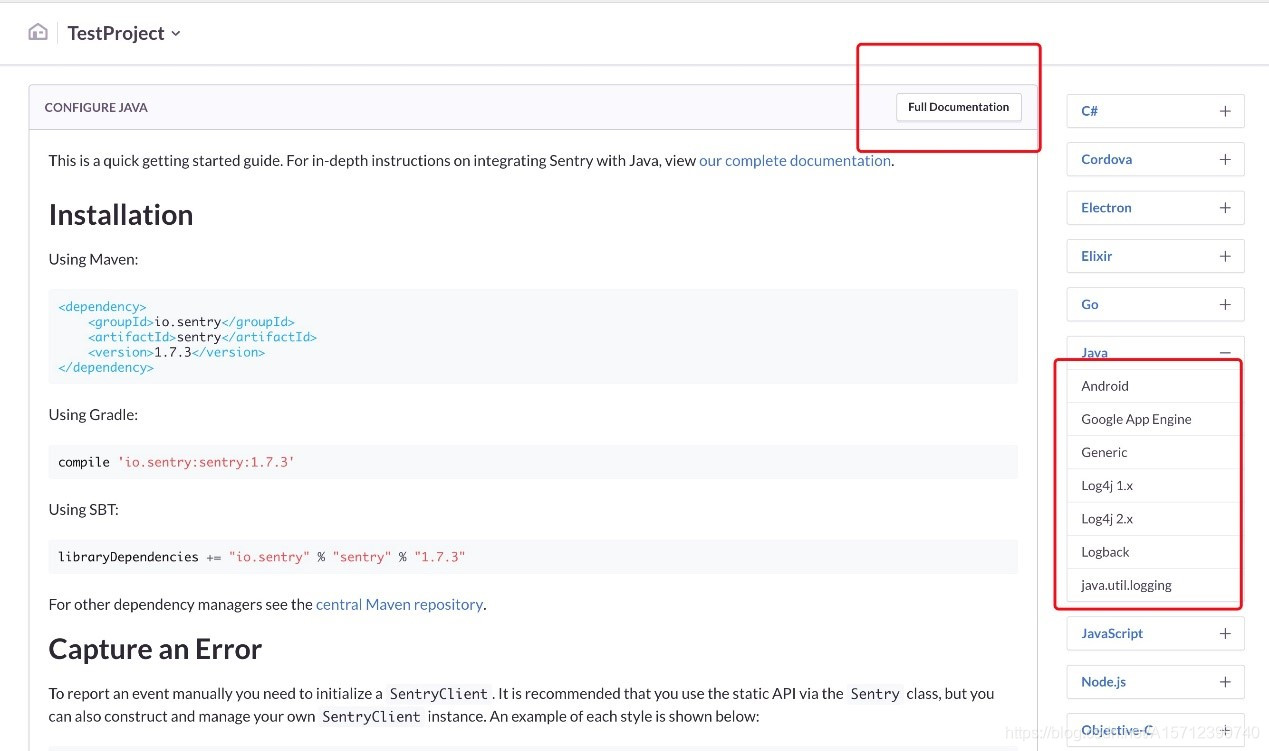Expand the C# platform section
1269x751 pixels.
1225,111
